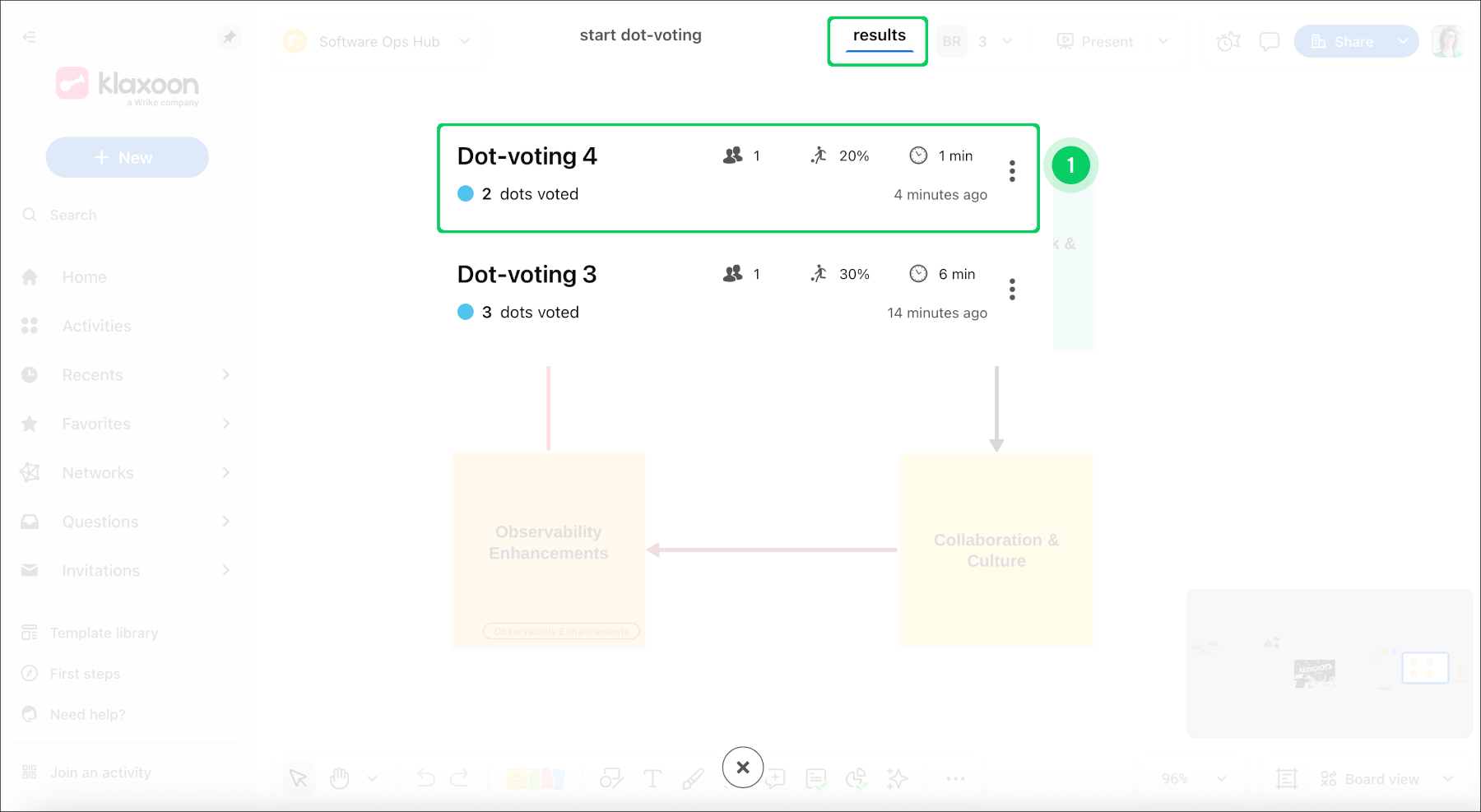
Task: Click the timer icon in top bar
Action: pyautogui.click(x=1228, y=41)
